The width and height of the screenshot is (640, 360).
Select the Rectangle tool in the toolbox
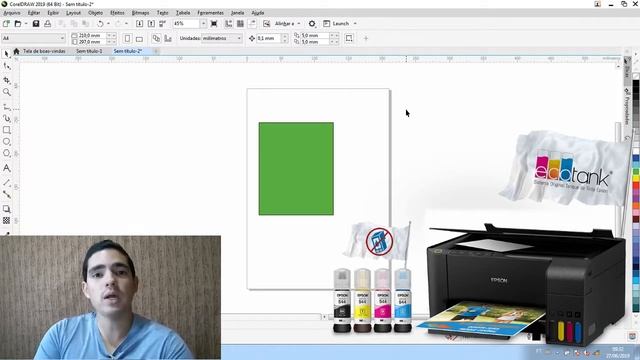tap(7, 130)
